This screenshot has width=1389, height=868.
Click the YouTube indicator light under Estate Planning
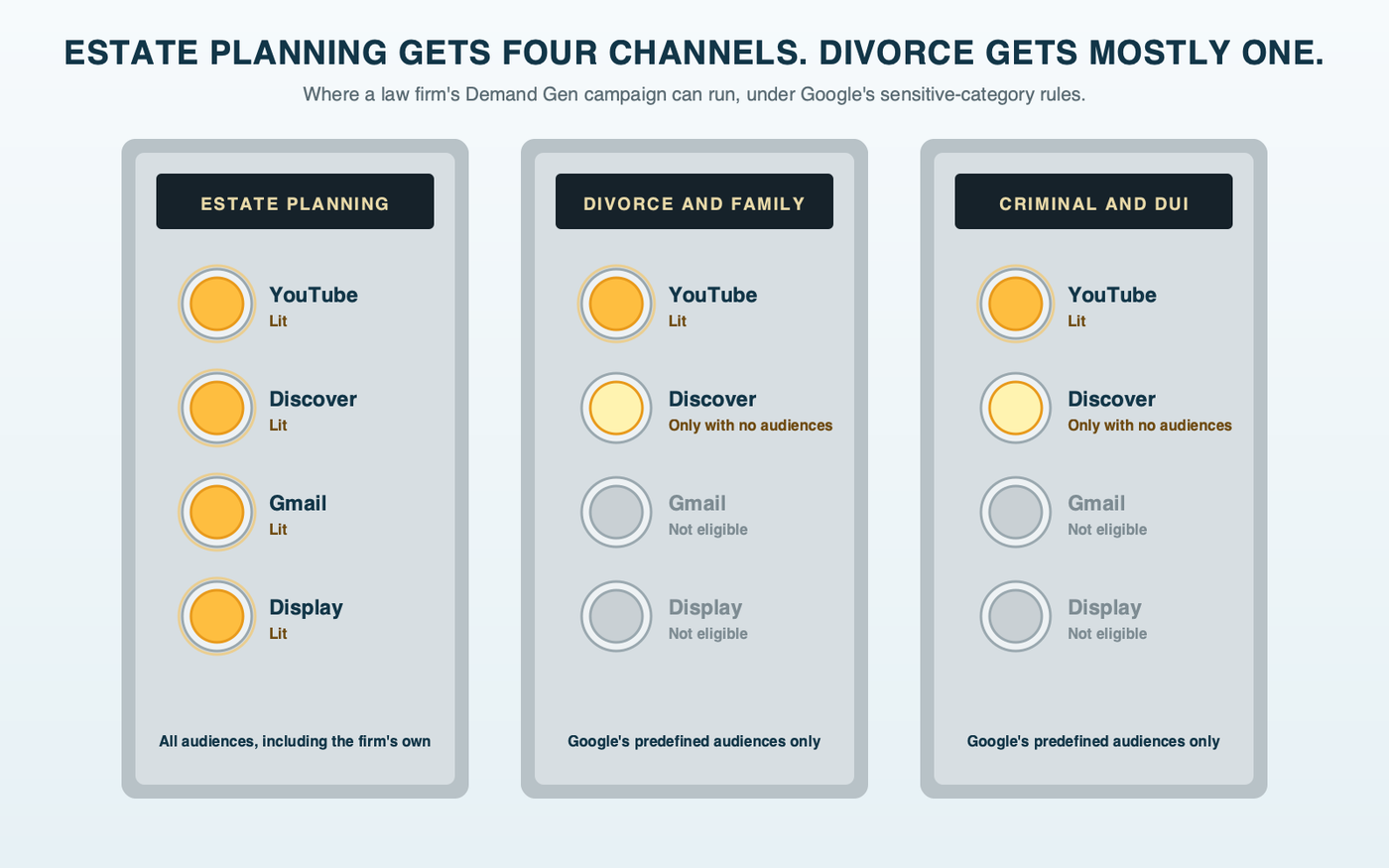[x=217, y=304]
